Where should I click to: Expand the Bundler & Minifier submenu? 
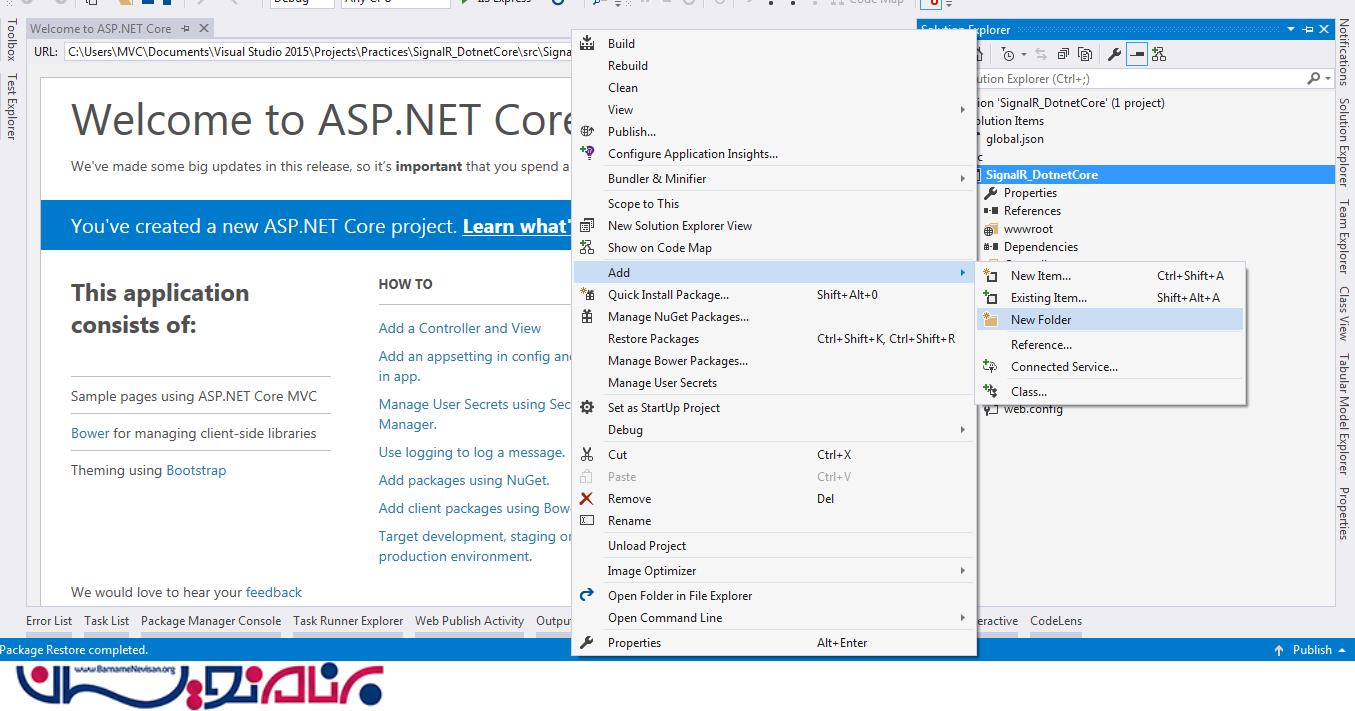(x=962, y=179)
